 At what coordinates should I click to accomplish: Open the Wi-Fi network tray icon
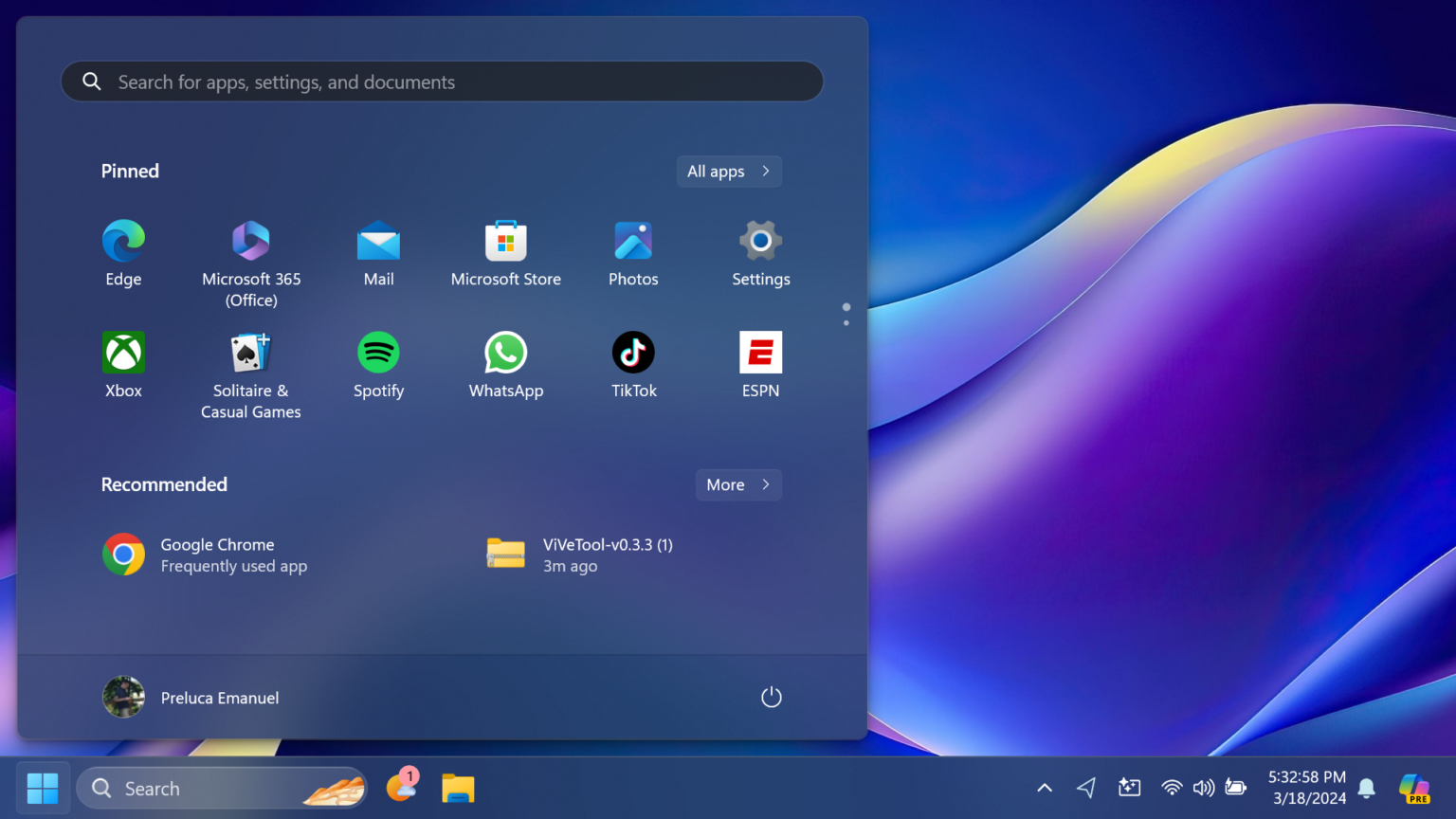coord(1172,788)
